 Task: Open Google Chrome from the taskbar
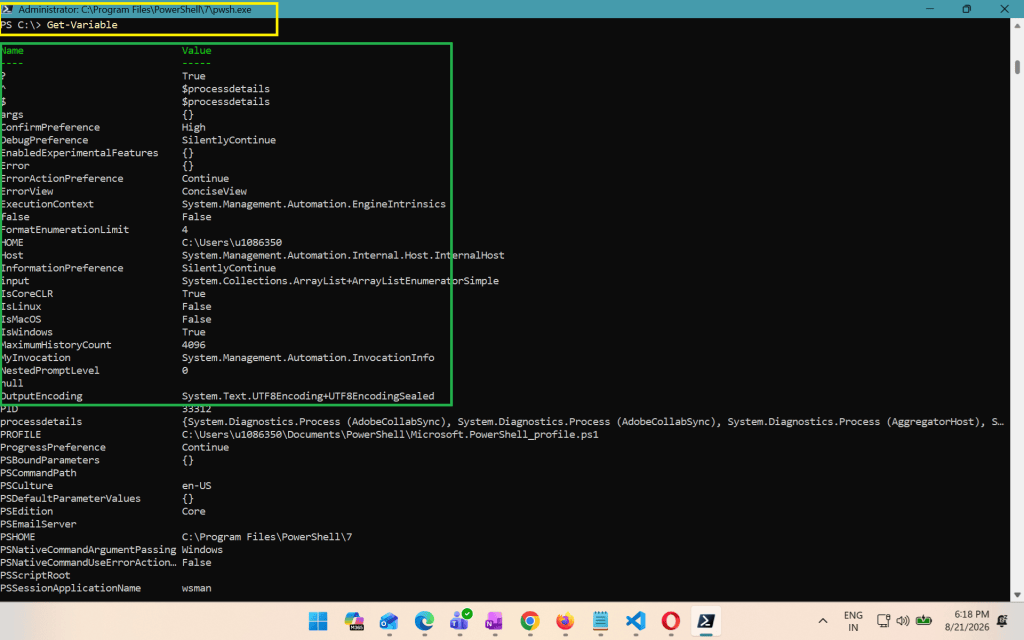pos(530,621)
